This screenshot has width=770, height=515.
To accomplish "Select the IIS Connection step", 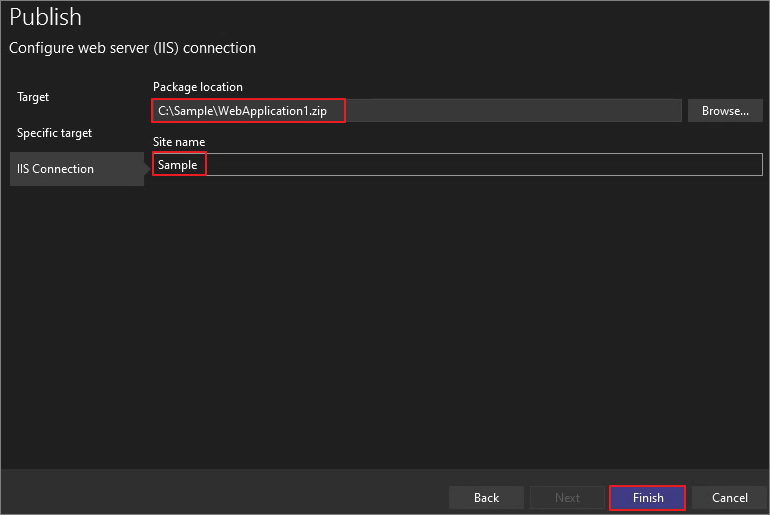I will pyautogui.click(x=77, y=168).
